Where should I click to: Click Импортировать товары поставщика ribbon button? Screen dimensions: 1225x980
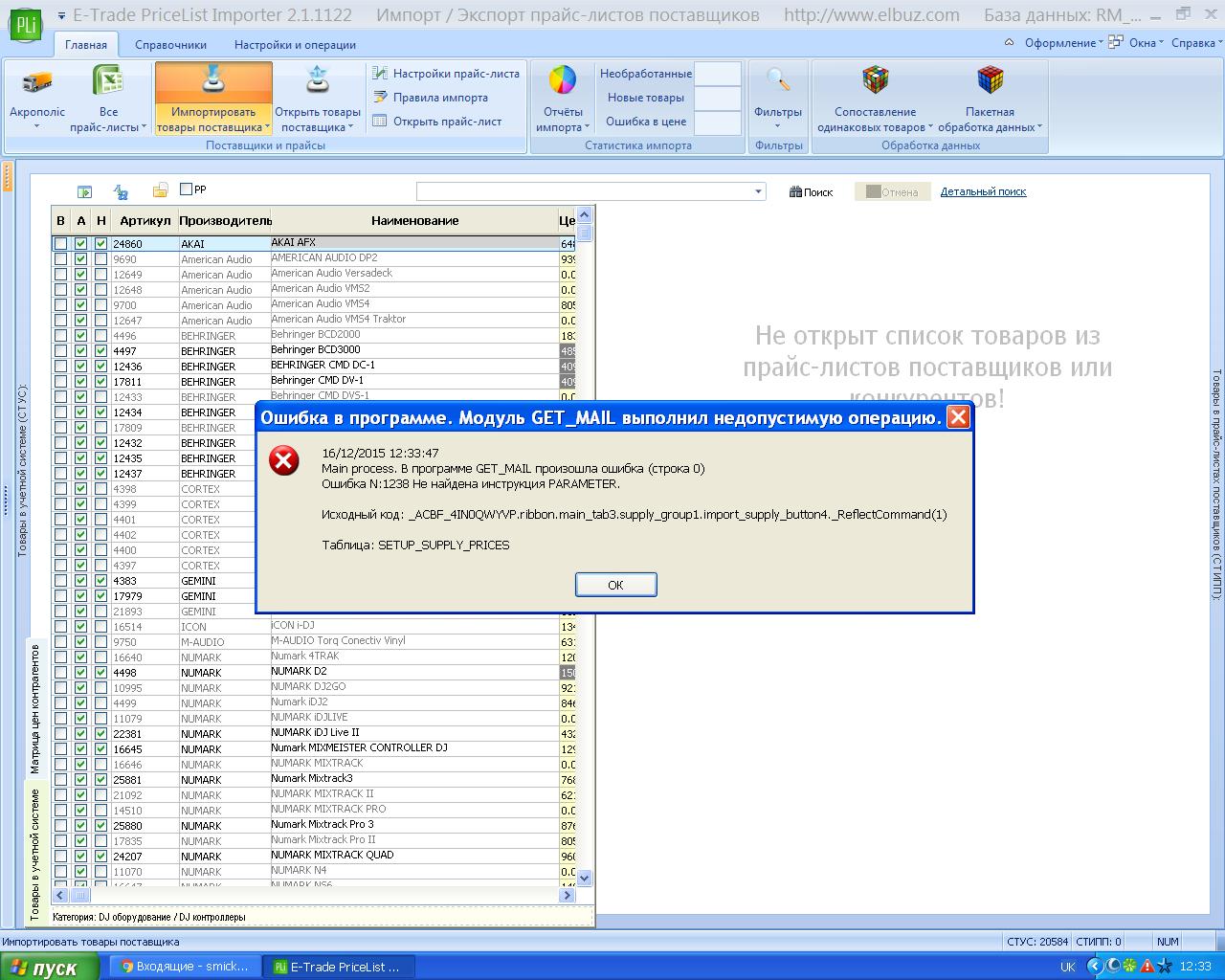[x=213, y=98]
